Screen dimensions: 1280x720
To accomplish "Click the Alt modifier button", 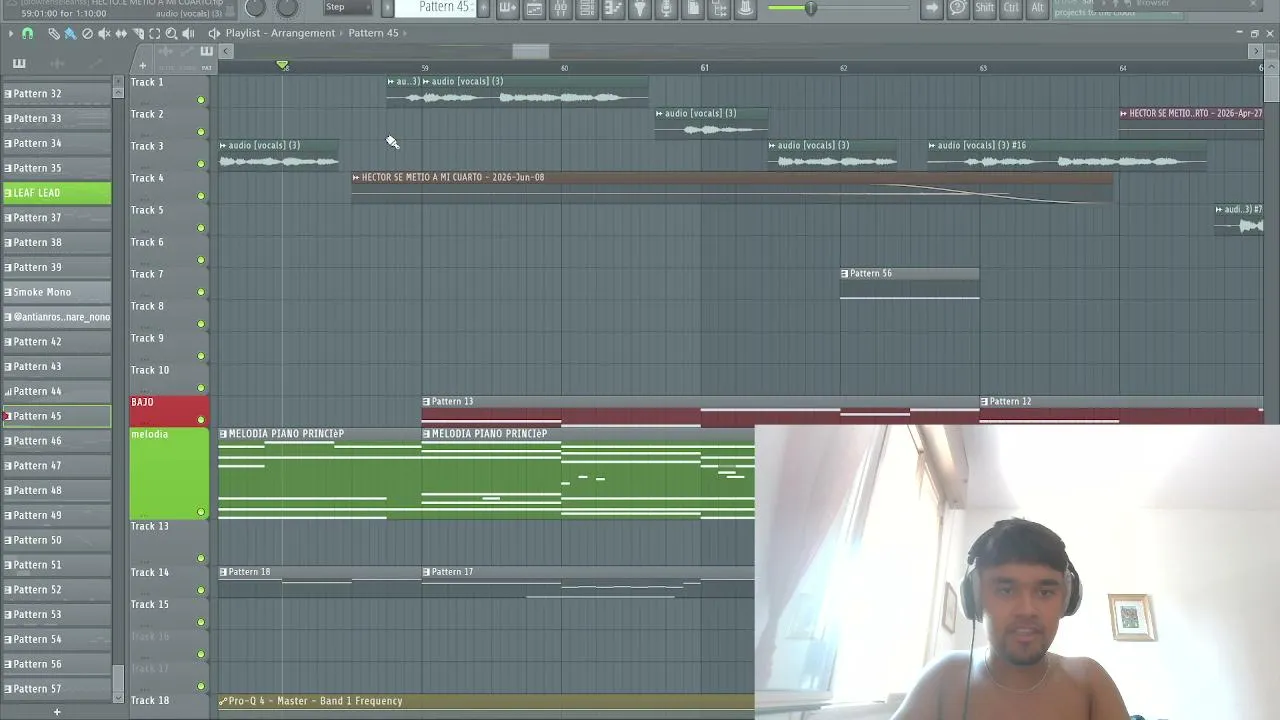I will (x=1037, y=8).
